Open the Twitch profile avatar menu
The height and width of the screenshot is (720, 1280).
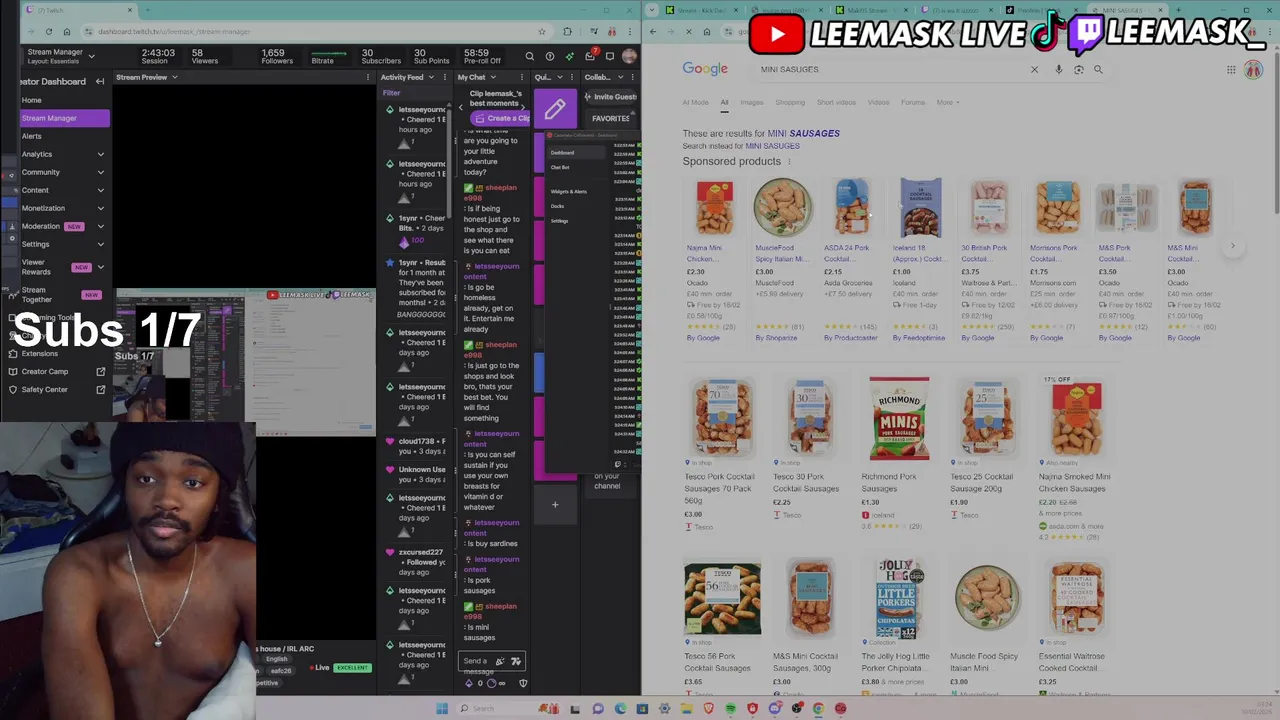(x=629, y=56)
